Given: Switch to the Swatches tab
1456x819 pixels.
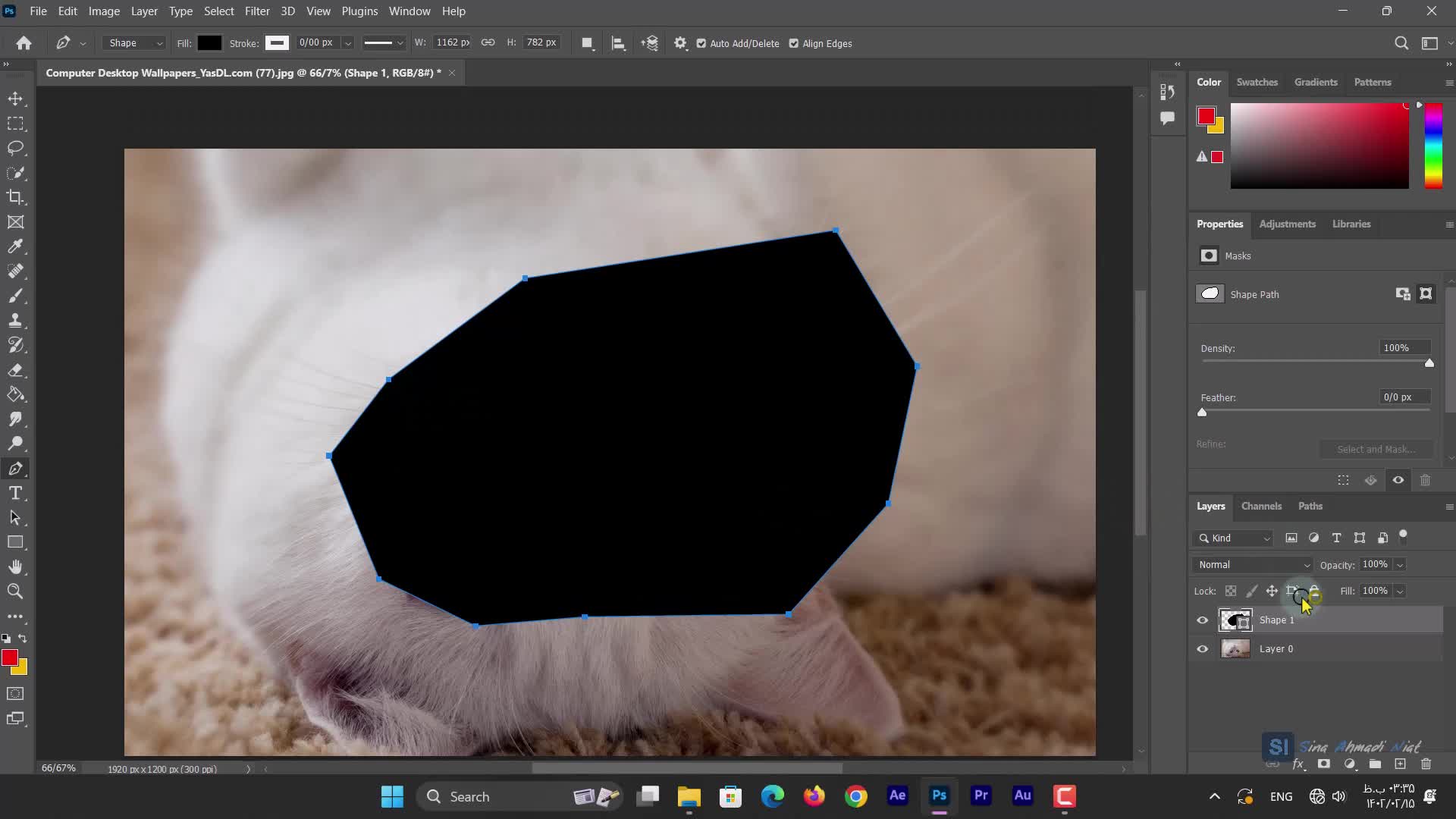Looking at the screenshot, I should click(x=1257, y=82).
